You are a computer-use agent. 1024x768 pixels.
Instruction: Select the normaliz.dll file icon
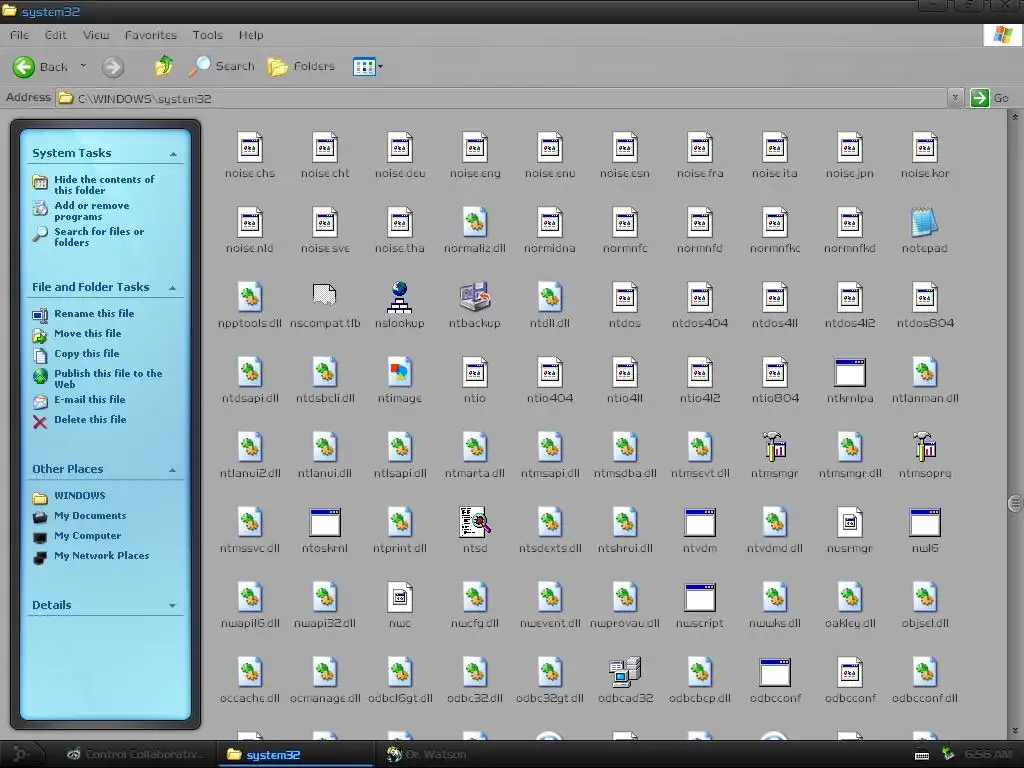pos(475,223)
